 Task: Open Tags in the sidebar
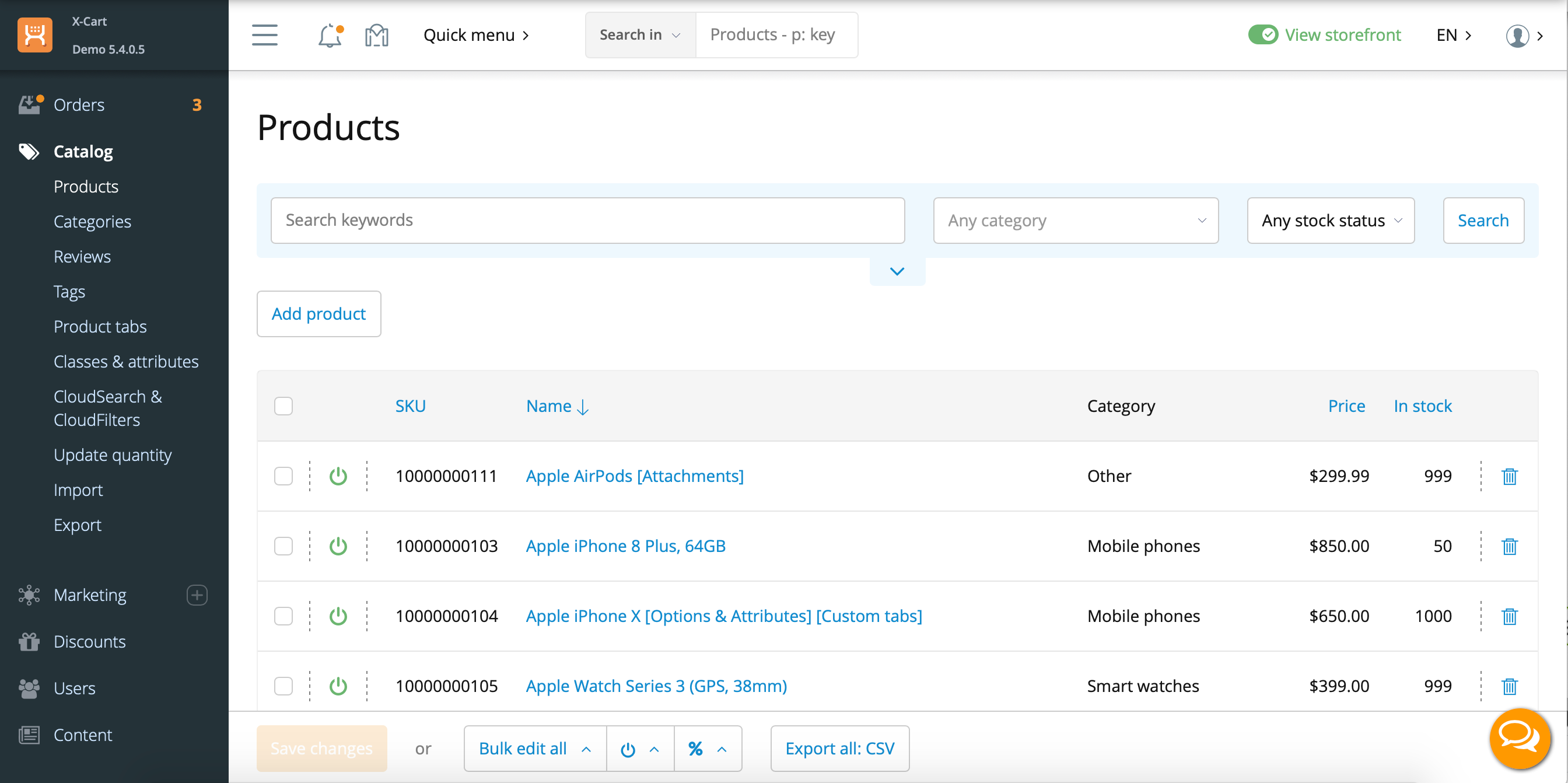coord(69,292)
